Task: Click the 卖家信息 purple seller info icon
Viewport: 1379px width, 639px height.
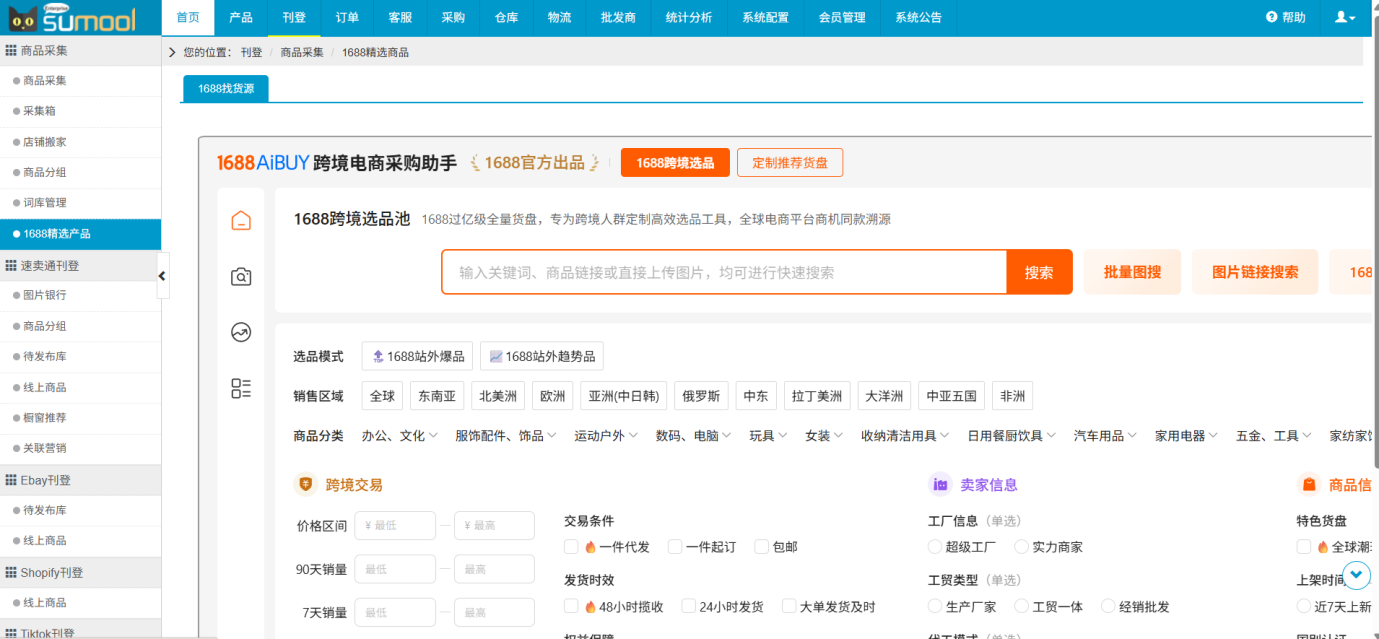Action: (938, 485)
